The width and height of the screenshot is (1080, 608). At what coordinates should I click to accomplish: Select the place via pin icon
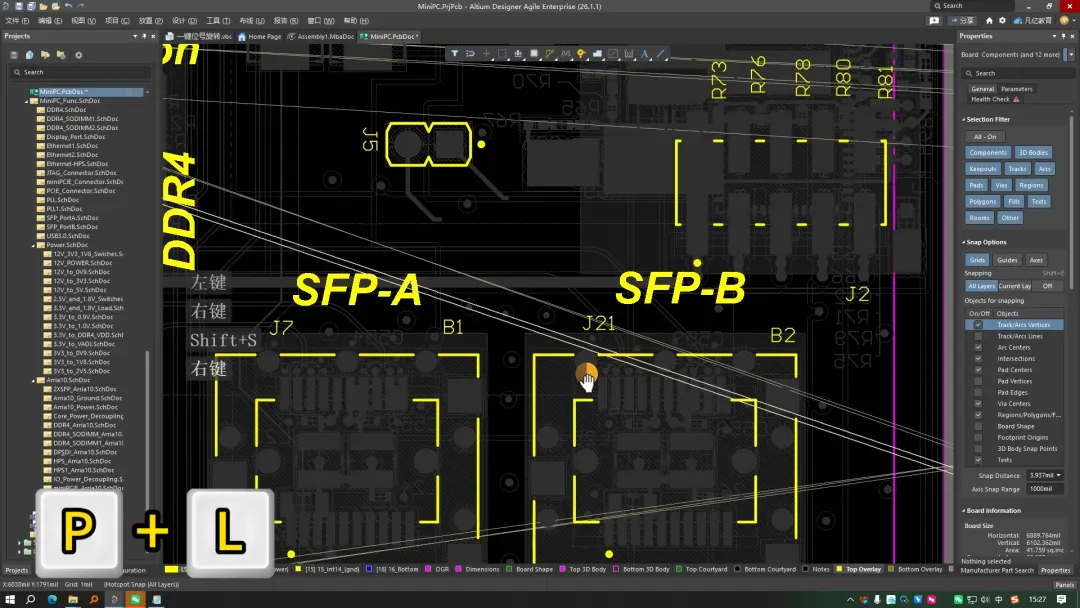click(x=581, y=54)
